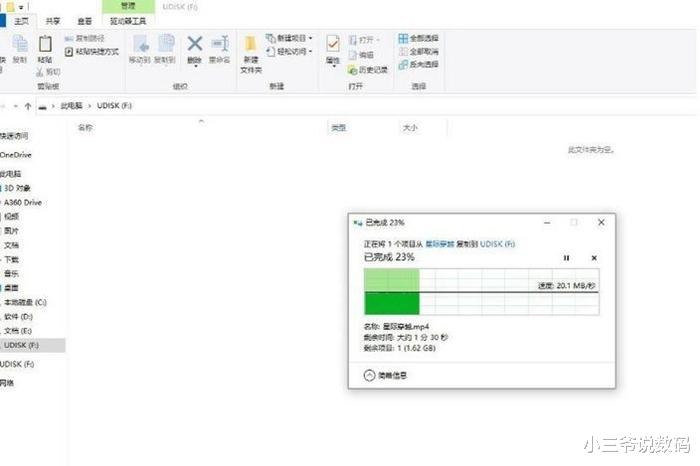Open A360 Drive in the sidebar

(x=22, y=202)
